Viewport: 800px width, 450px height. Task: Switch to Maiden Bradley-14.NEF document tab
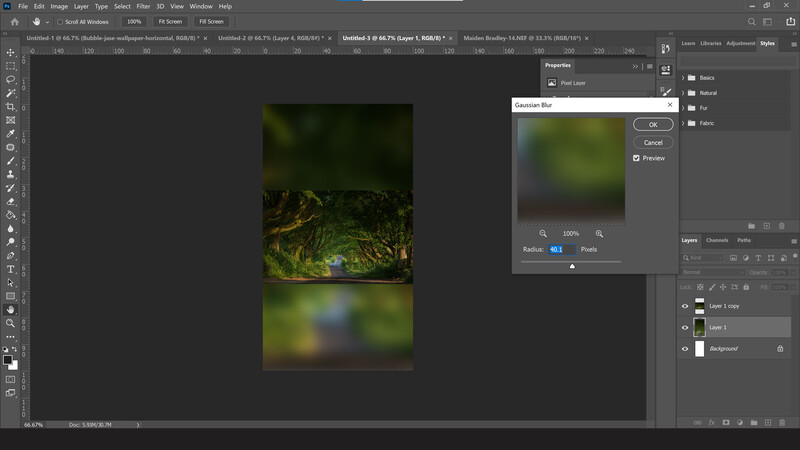[x=522, y=38]
